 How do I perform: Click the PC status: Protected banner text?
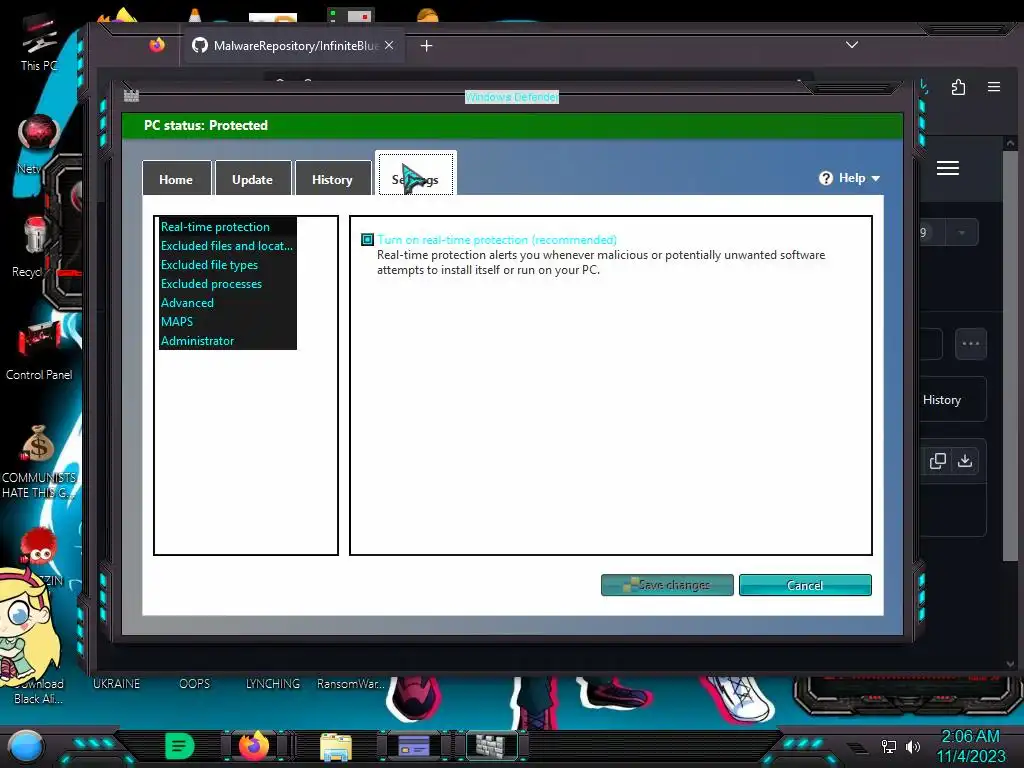tap(206, 125)
